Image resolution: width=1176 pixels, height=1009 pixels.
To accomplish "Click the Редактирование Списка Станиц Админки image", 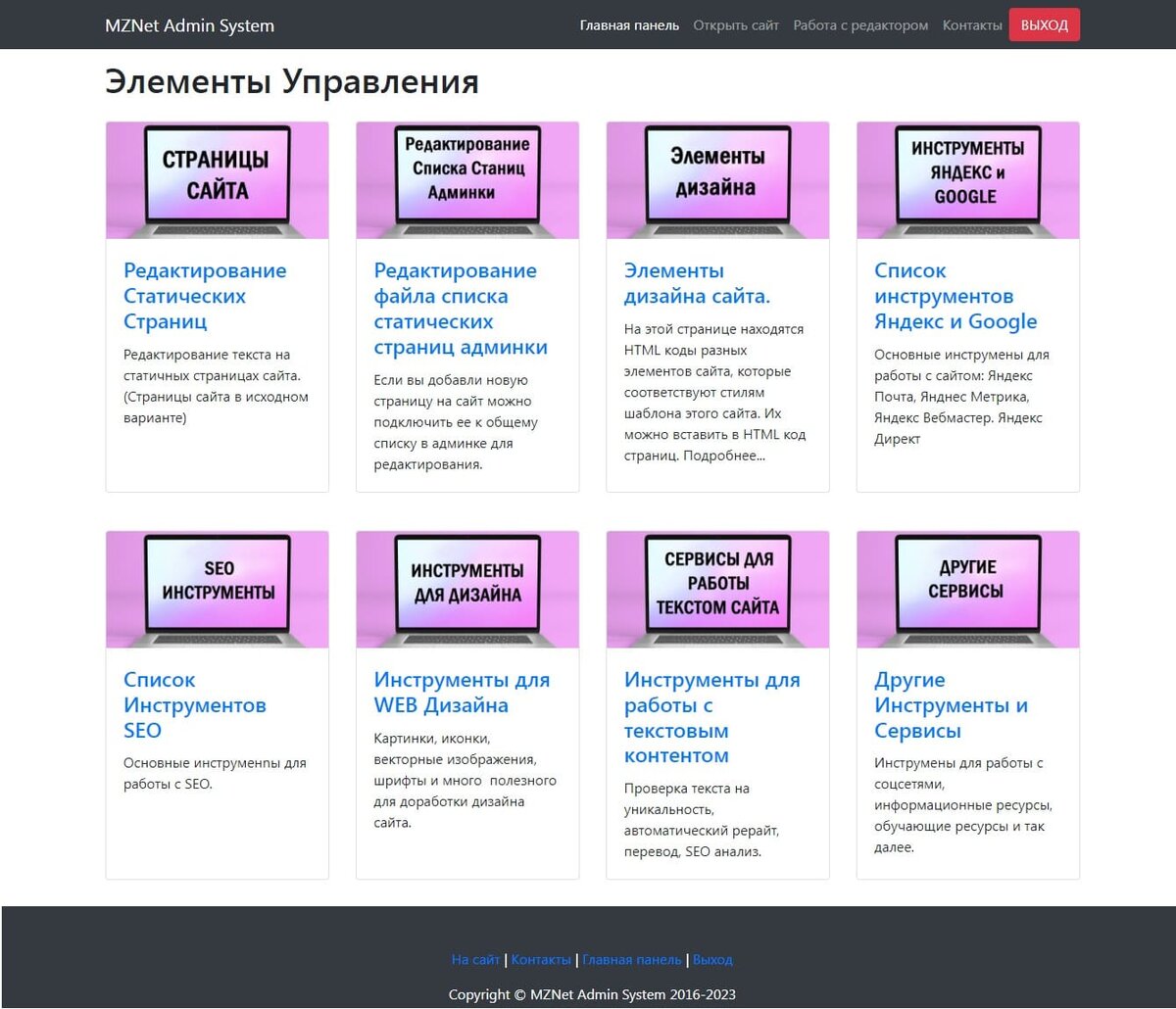I will click(467, 179).
